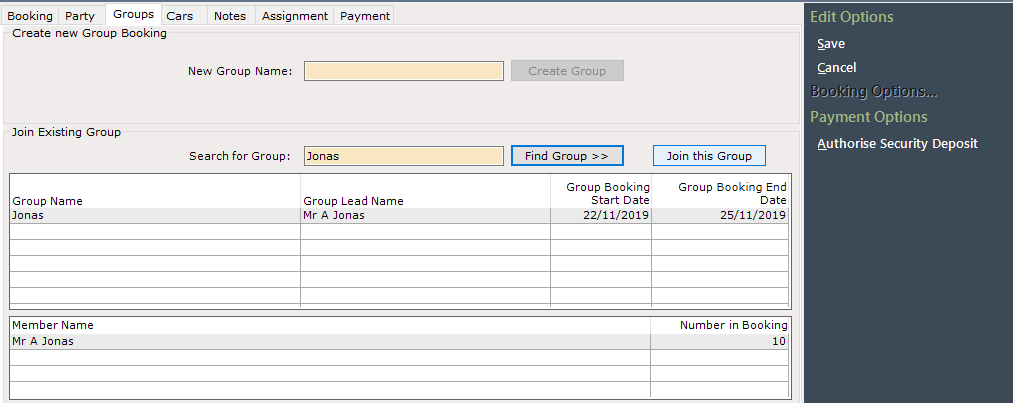The height and width of the screenshot is (403, 1013).
Task: Click the Find Group button
Action: click(567, 156)
